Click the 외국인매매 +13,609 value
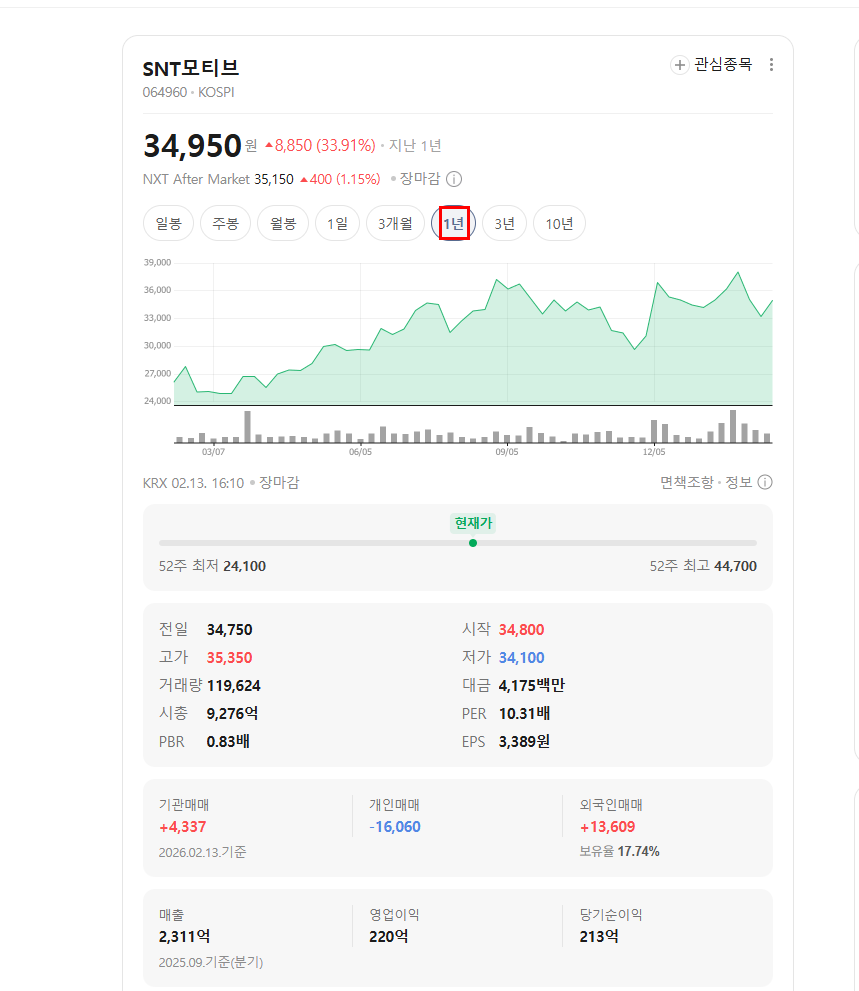859x991 pixels. pos(607,827)
